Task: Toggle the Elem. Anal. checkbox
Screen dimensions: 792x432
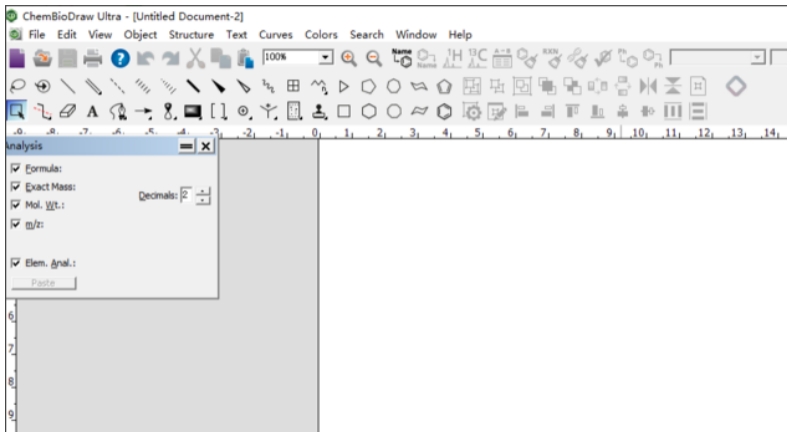Action: (x=16, y=263)
